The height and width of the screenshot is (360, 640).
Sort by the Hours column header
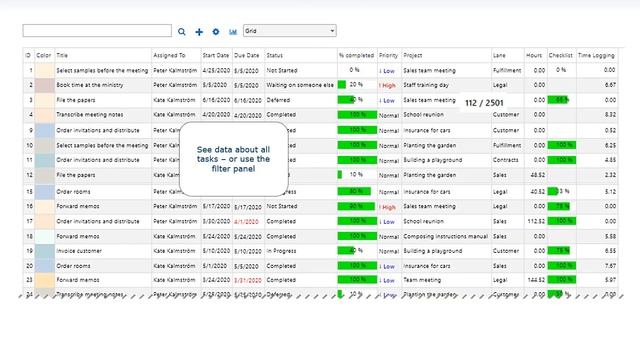534,55
